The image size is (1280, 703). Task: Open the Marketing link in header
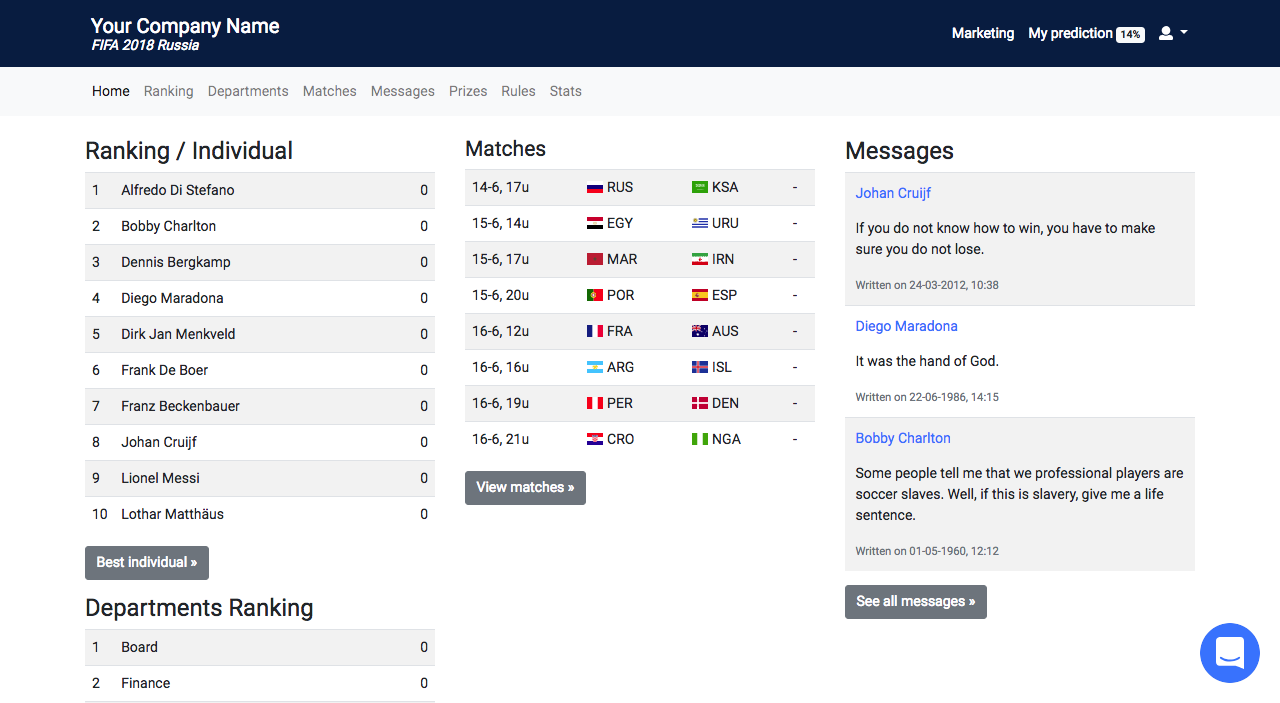982,33
